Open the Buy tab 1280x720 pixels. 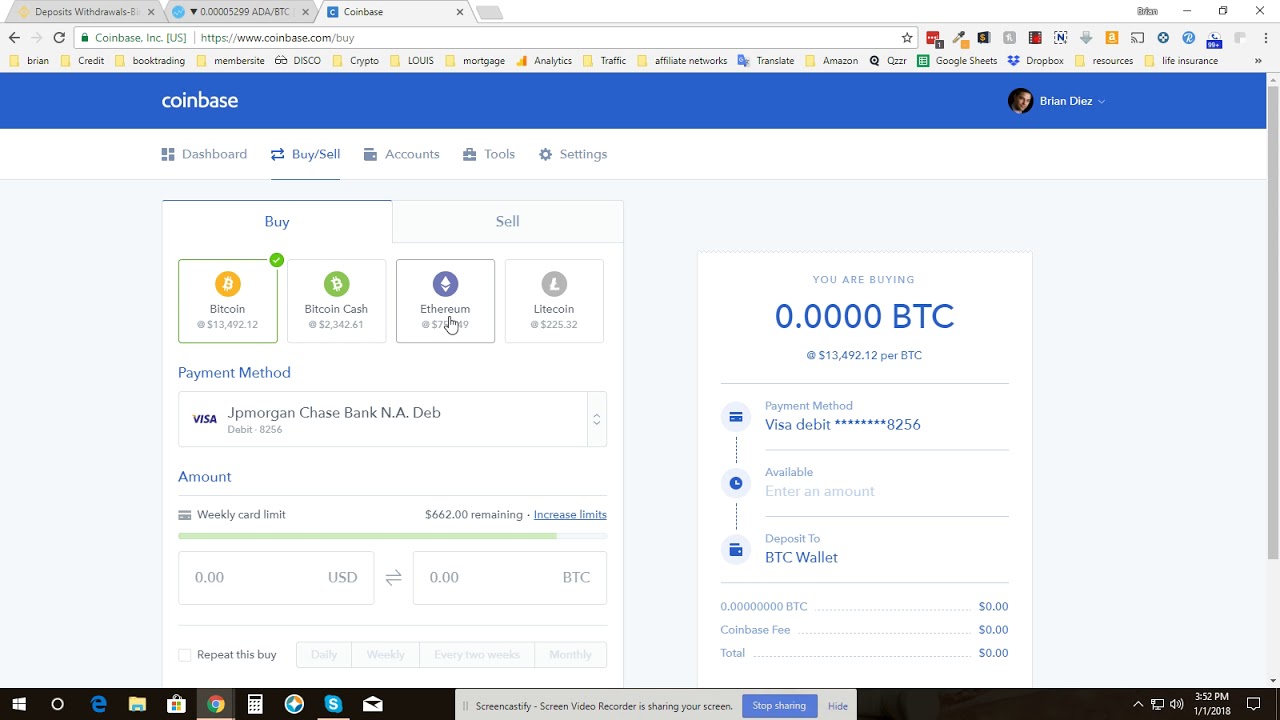point(277,221)
